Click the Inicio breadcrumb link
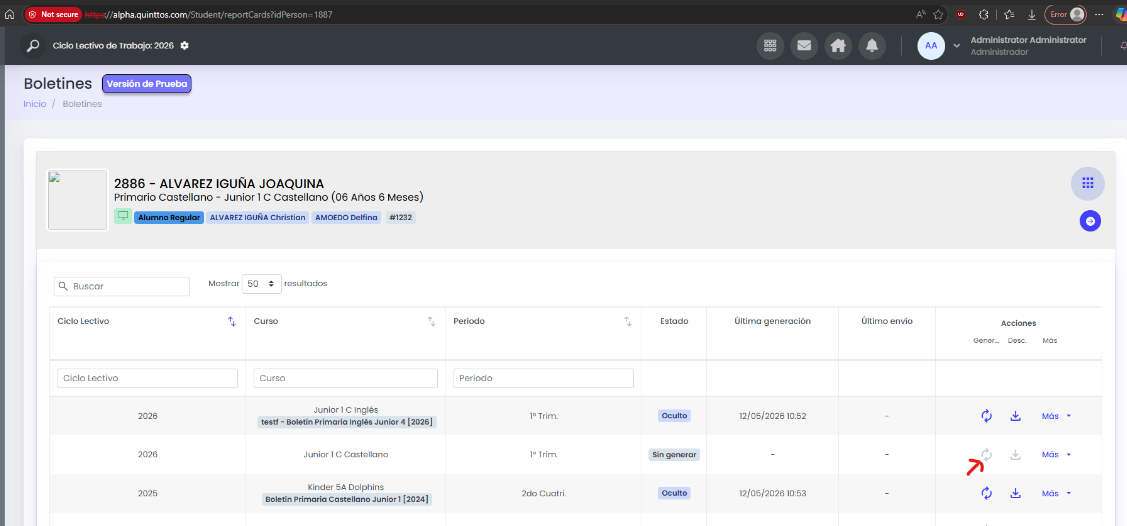1127x526 pixels. click(x=34, y=103)
